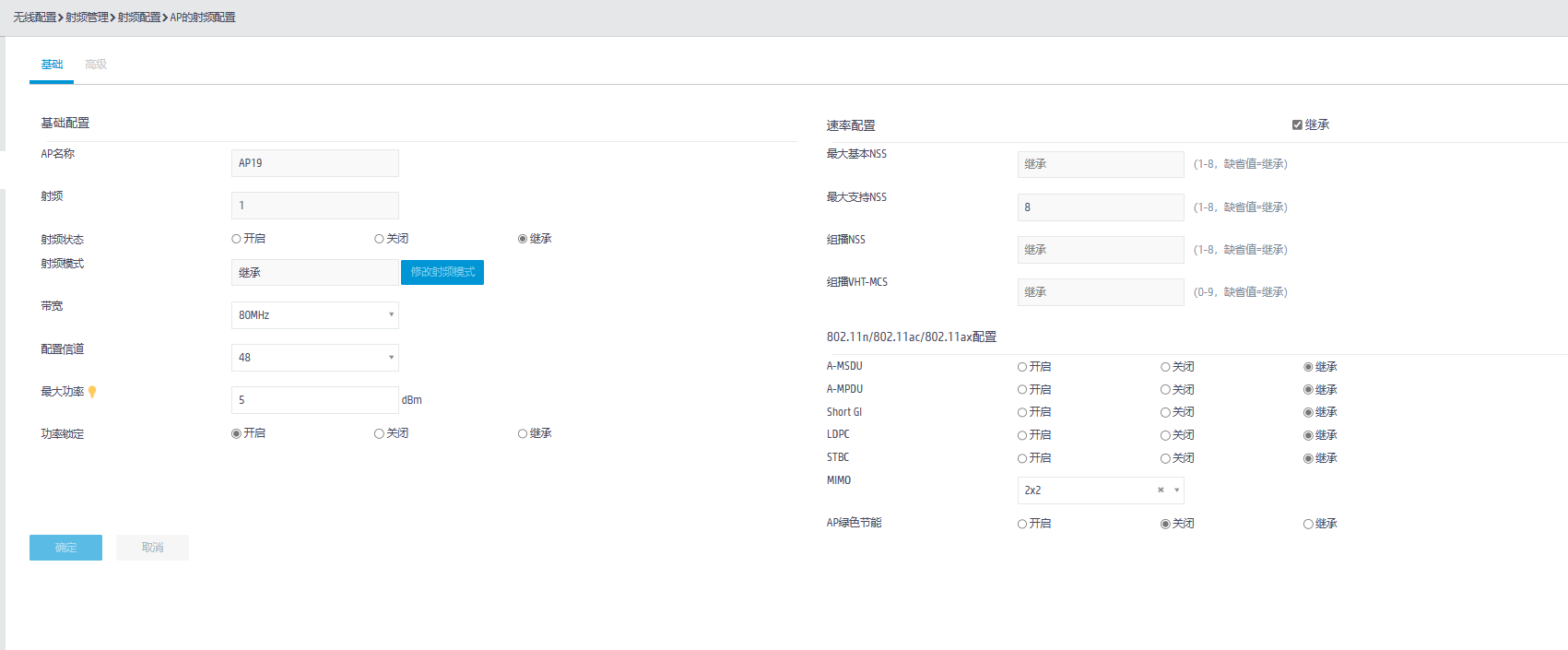The height and width of the screenshot is (650, 1568).
Task: Select 开启 for LDPC
Action: [1022, 435]
